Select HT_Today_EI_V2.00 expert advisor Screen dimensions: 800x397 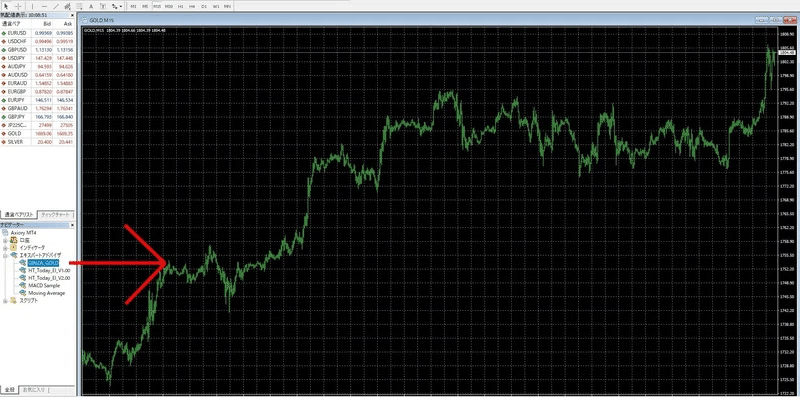pos(49,278)
